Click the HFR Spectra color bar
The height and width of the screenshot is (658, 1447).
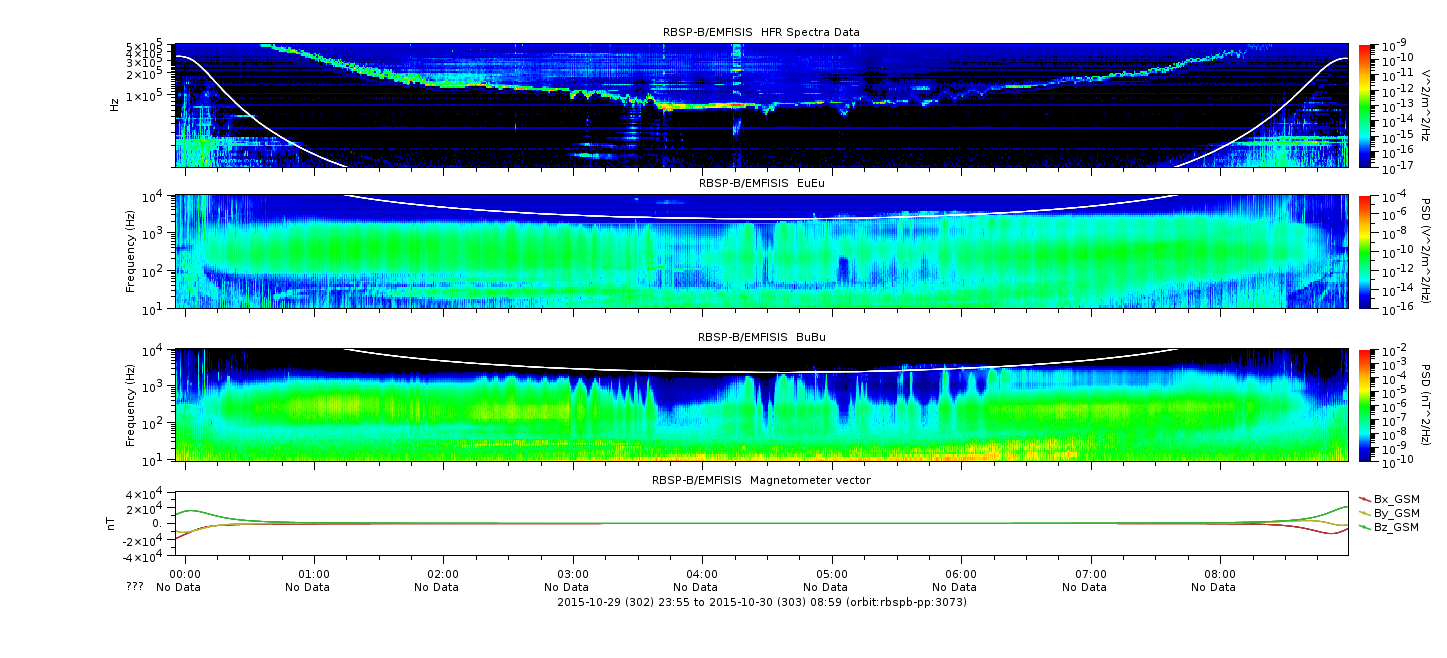(x=1364, y=105)
